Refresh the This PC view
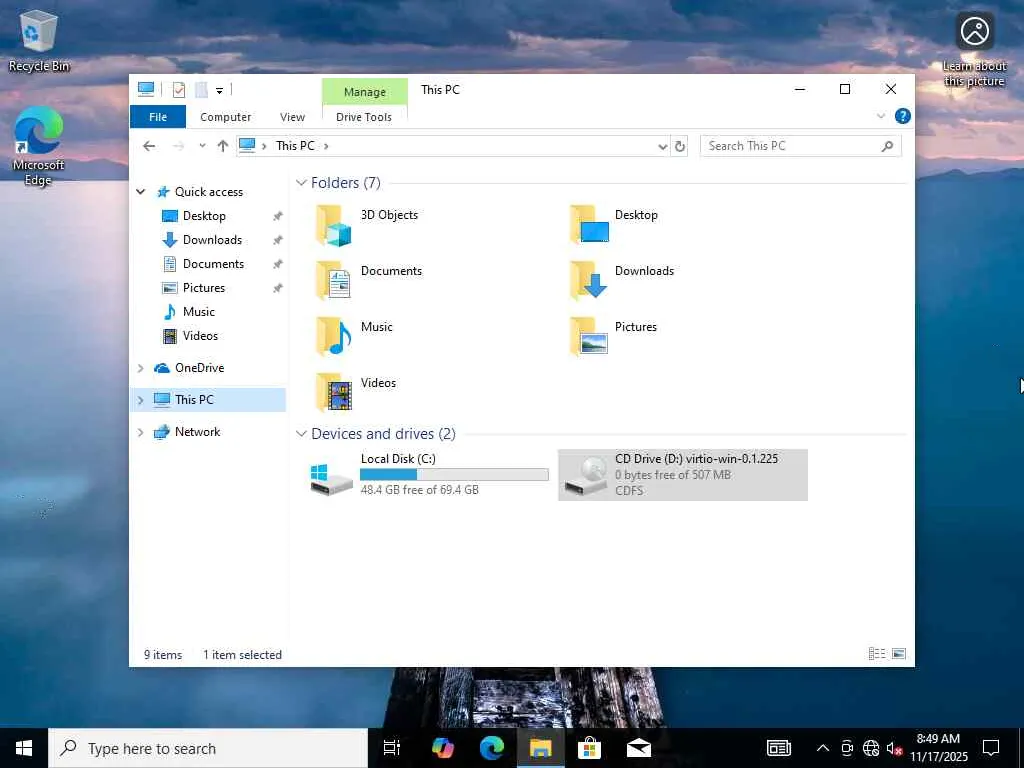 click(x=680, y=146)
